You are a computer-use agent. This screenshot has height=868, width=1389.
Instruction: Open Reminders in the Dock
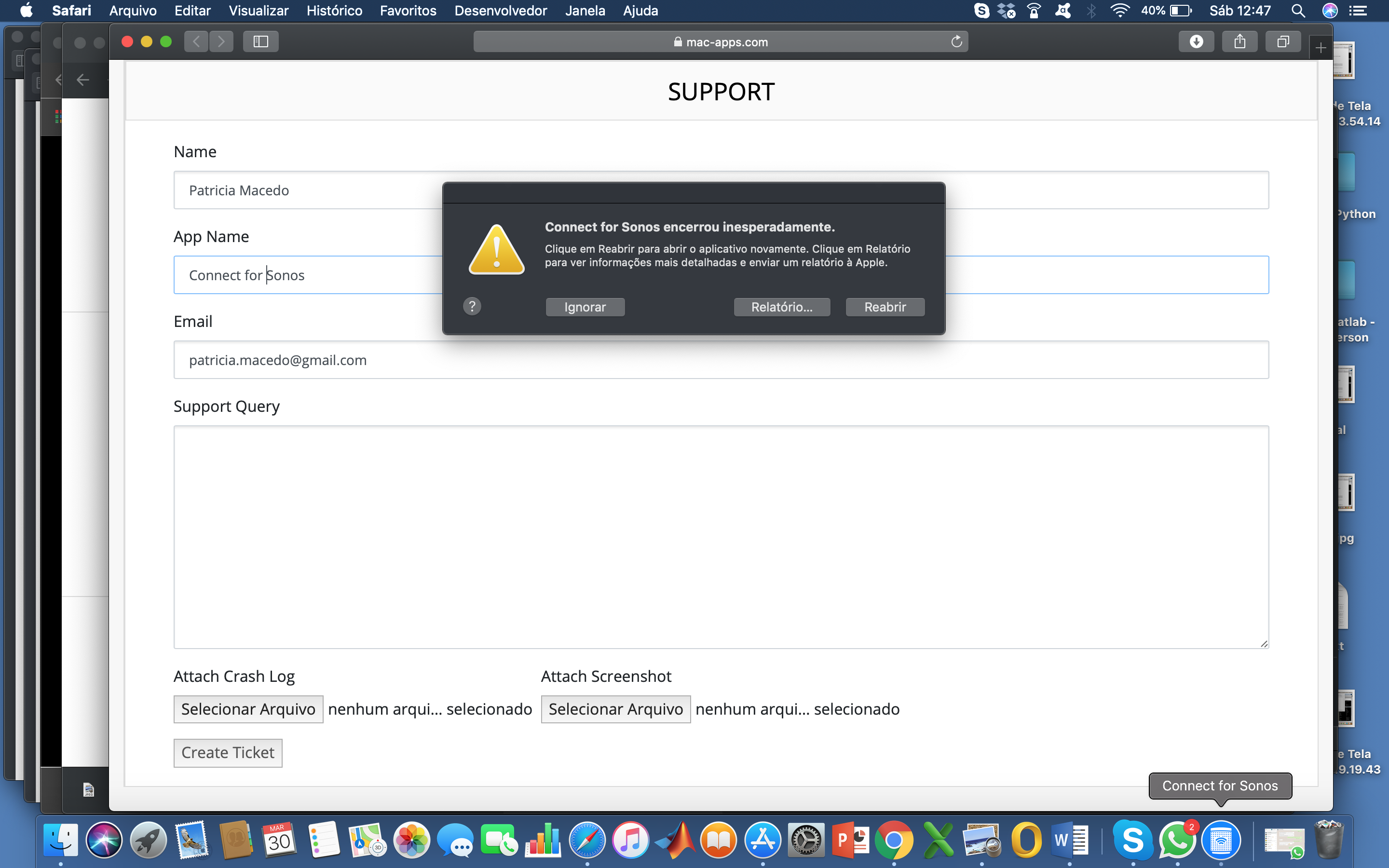click(324, 840)
